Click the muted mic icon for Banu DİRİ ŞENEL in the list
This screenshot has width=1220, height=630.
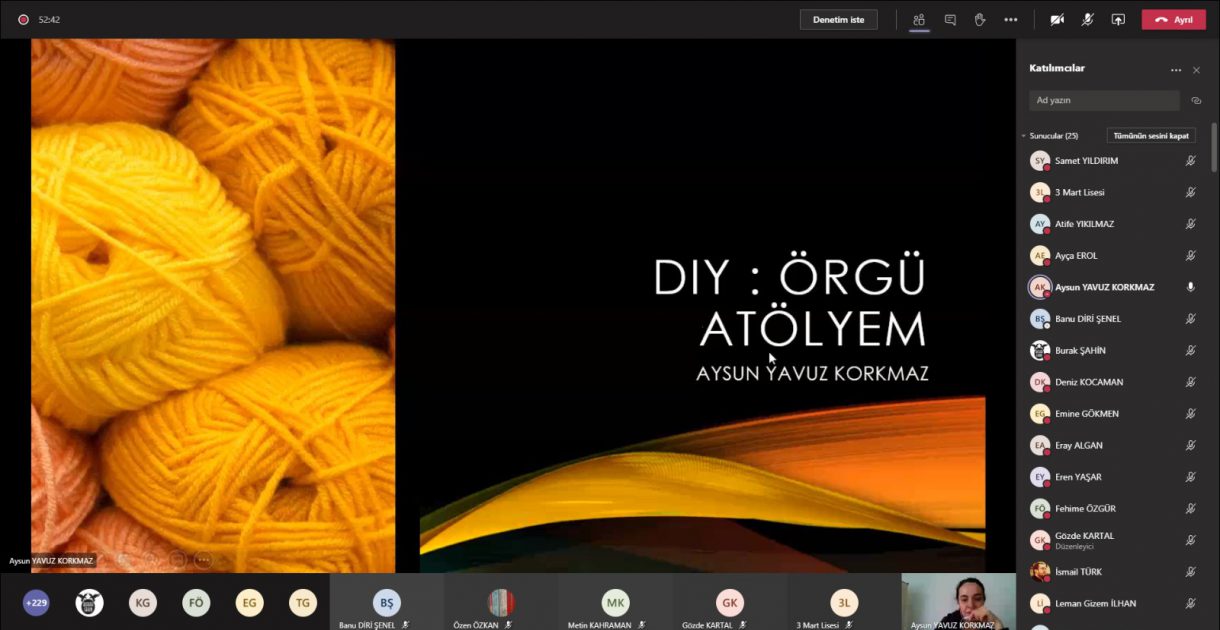[x=1190, y=319]
